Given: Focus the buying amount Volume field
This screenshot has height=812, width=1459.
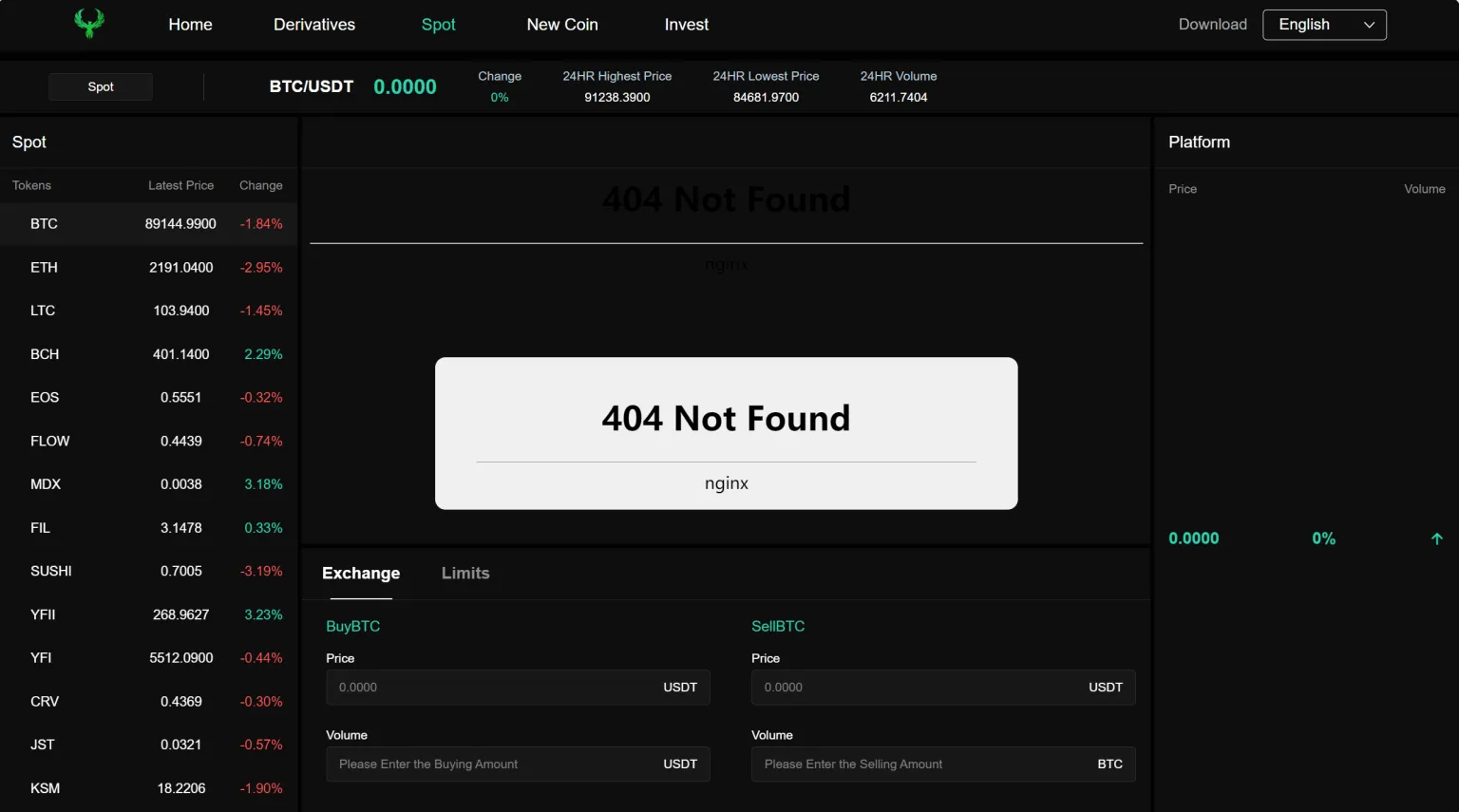Looking at the screenshot, I should (494, 765).
